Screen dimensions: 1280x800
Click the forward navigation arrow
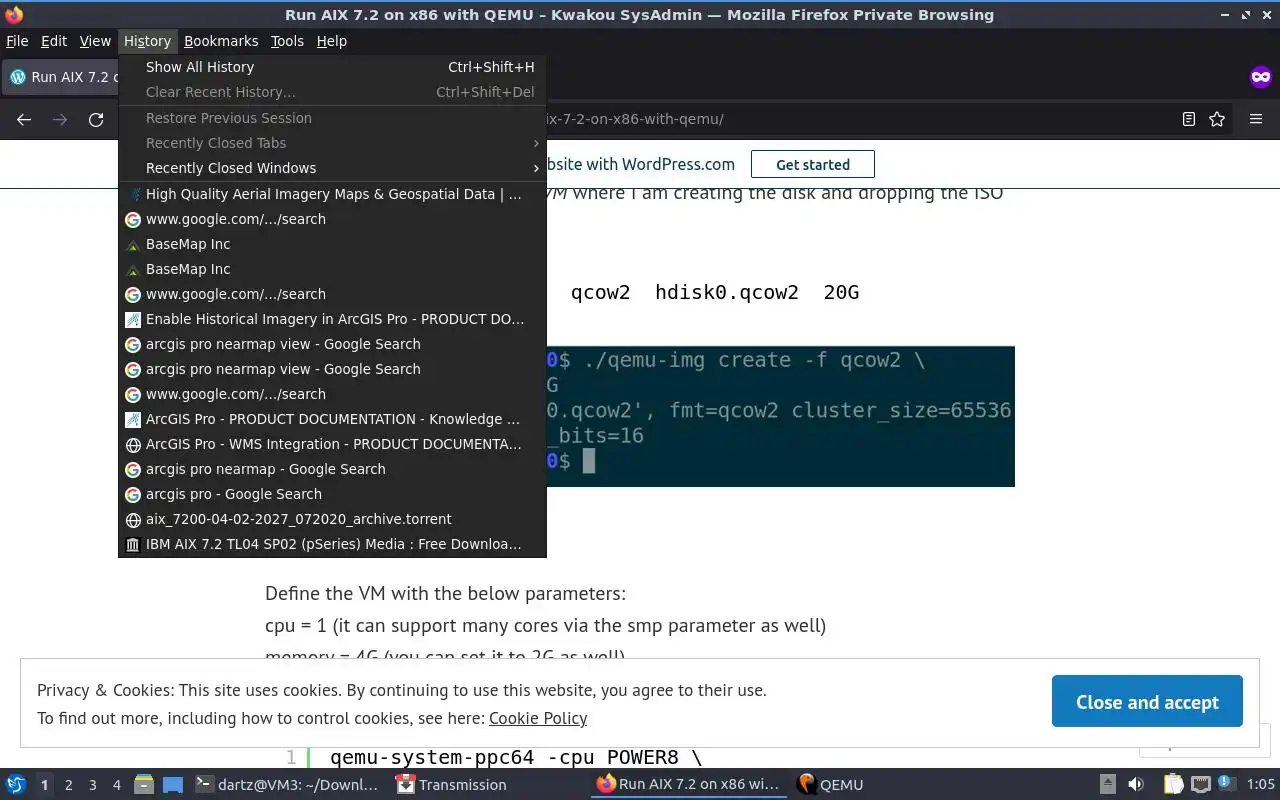tap(60, 119)
